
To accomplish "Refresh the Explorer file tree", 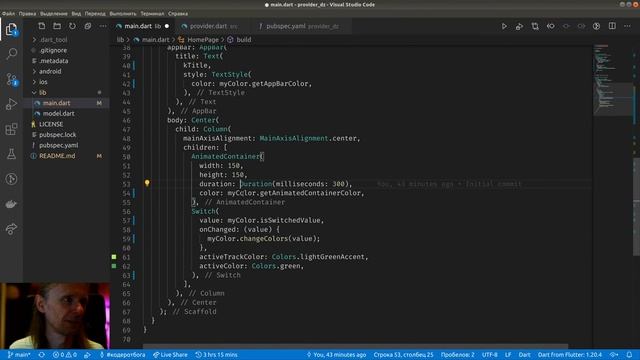I will click(x=72, y=26).
